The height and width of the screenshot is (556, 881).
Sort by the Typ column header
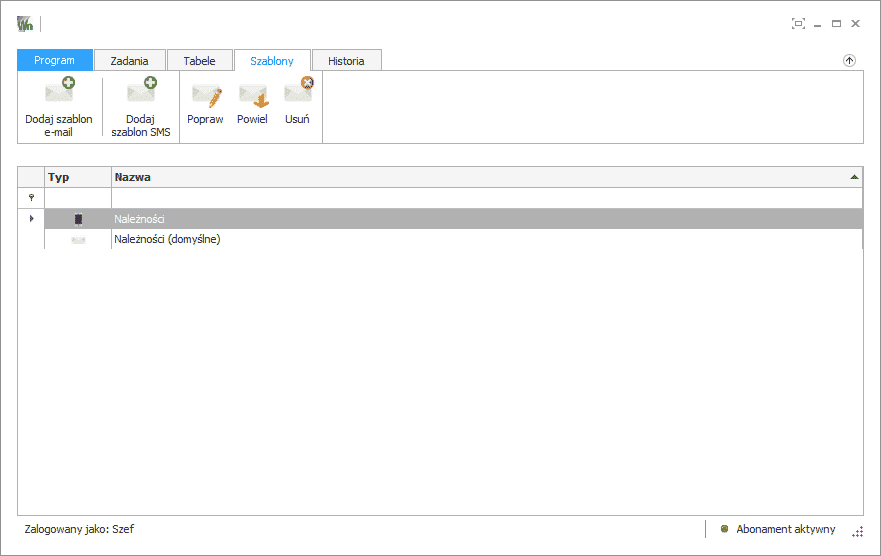[x=78, y=177]
